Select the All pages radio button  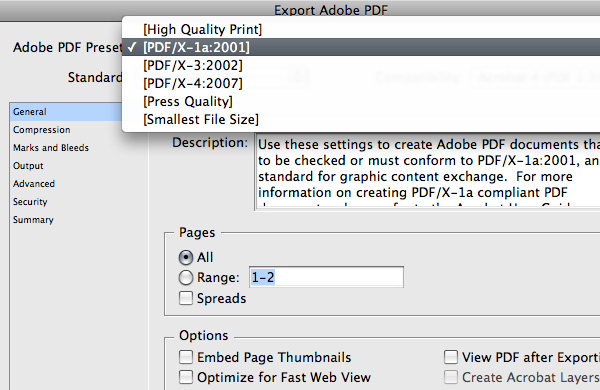[186, 258]
